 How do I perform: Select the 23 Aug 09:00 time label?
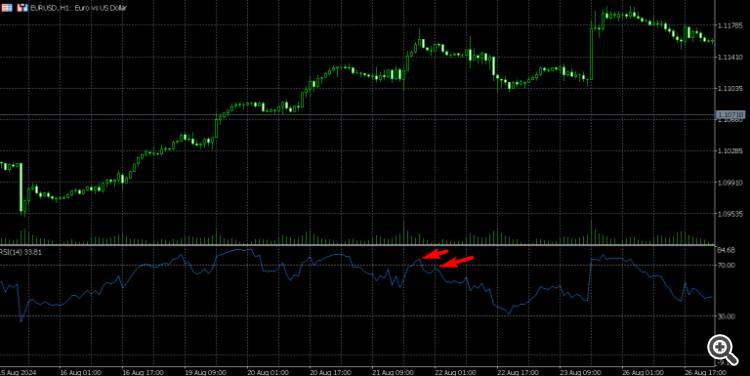[580, 372]
